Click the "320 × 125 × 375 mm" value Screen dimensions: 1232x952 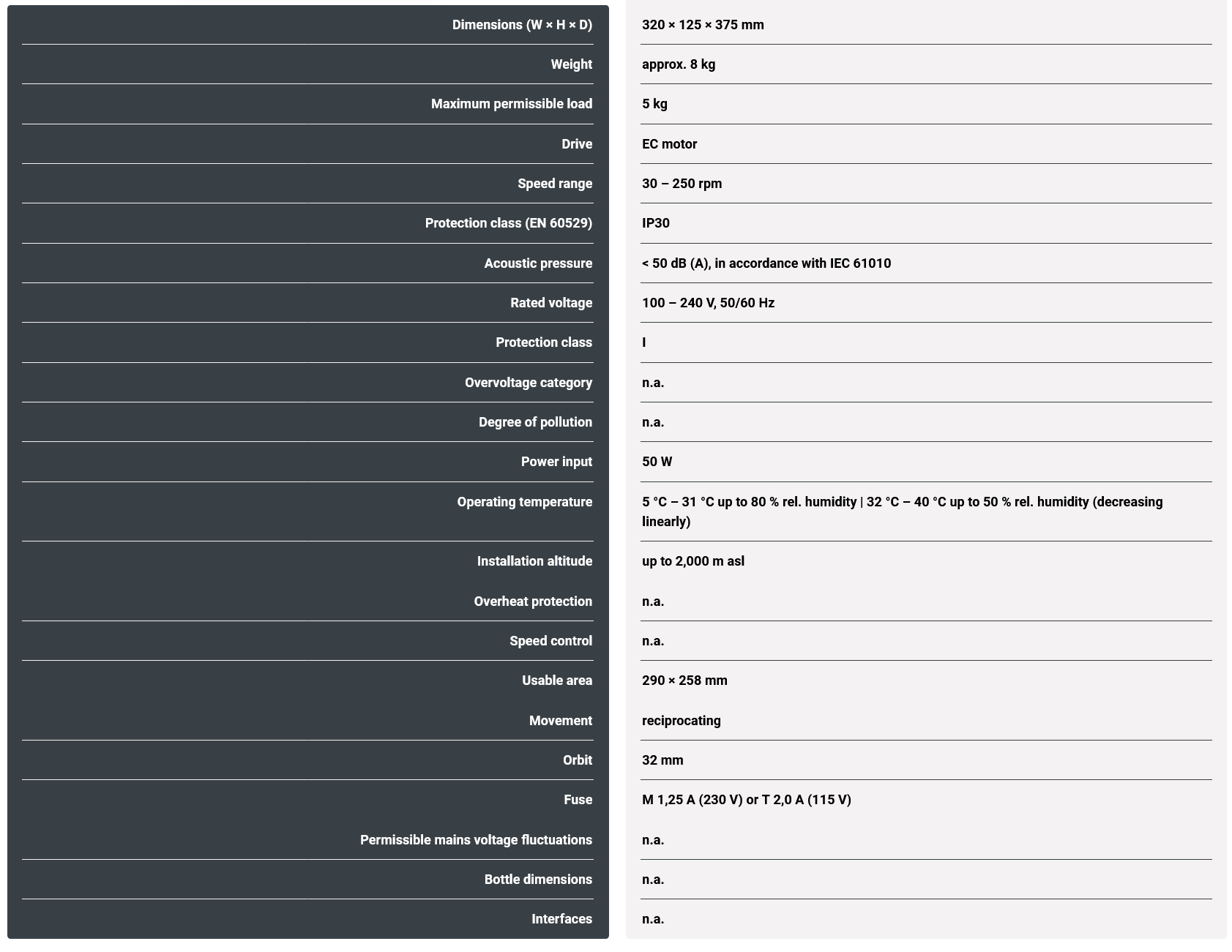tap(702, 25)
